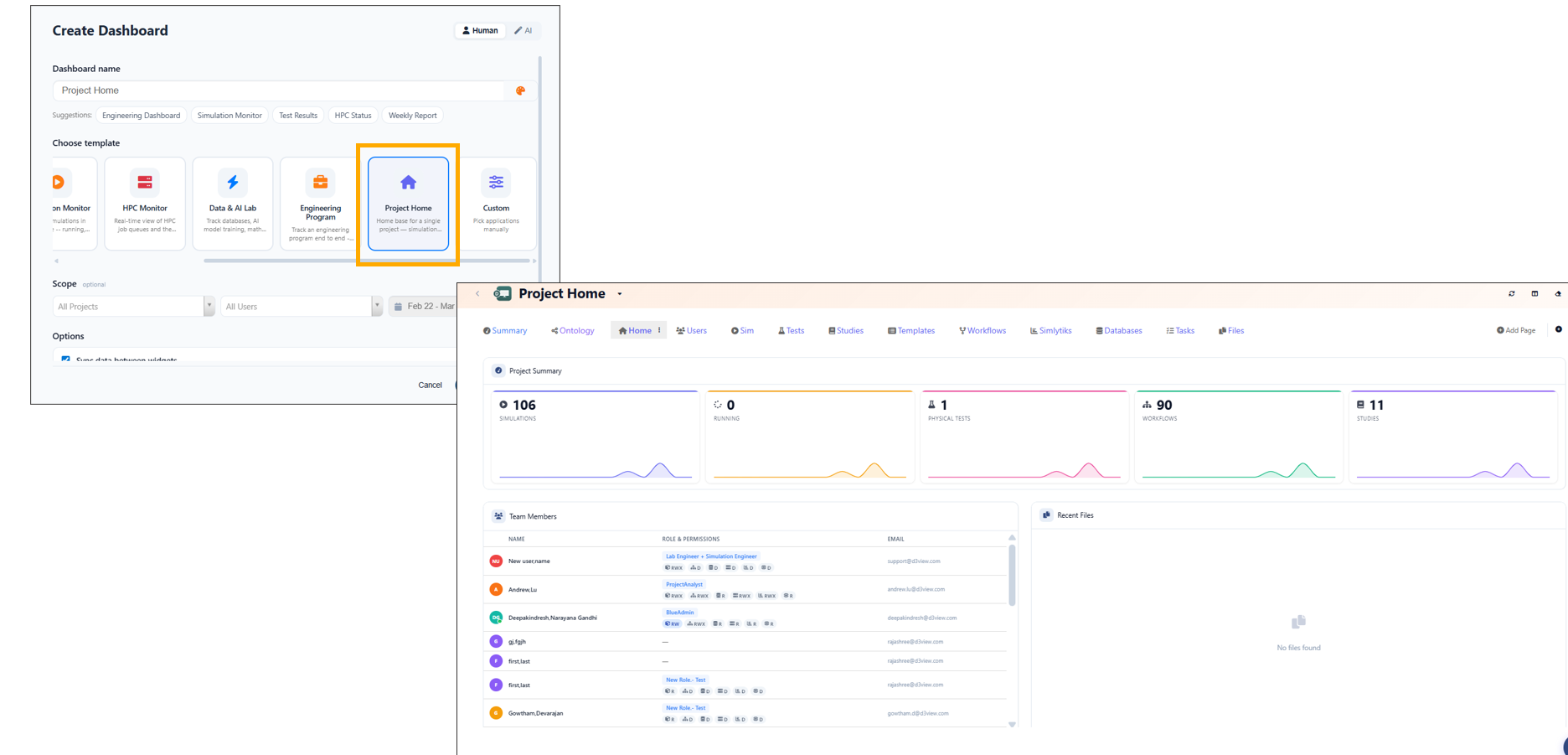
Task: Open the All Projects scope dropdown
Action: [132, 307]
